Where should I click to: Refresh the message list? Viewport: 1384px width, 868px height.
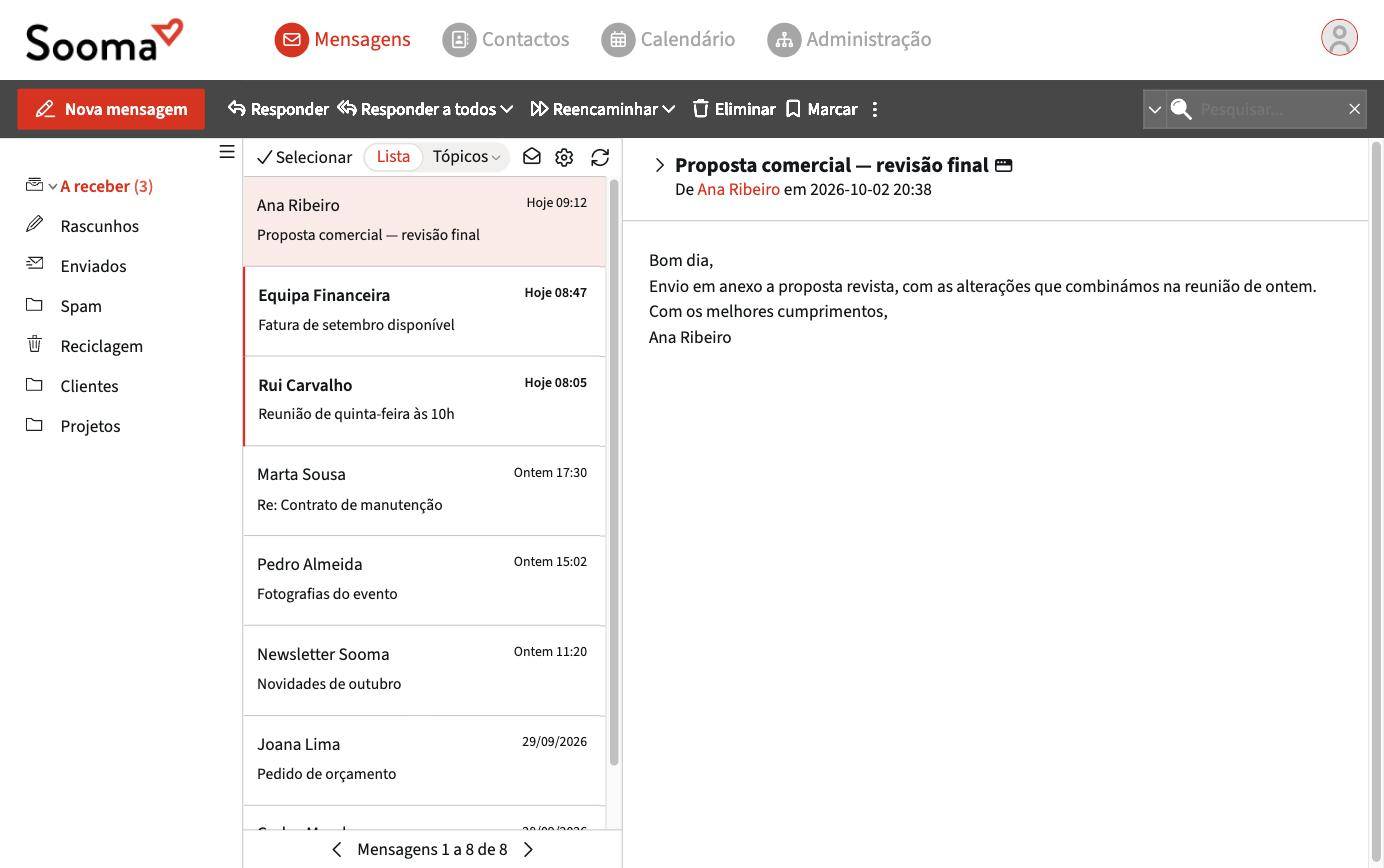[600, 157]
